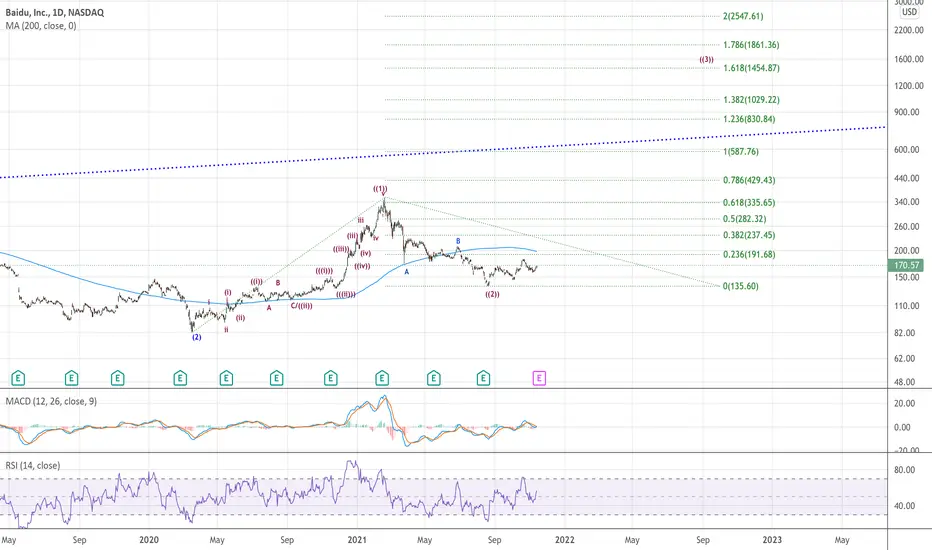The image size is (932, 550).
Task: Click the Baidu, Inc. symbol title
Action: [x=55, y=12]
